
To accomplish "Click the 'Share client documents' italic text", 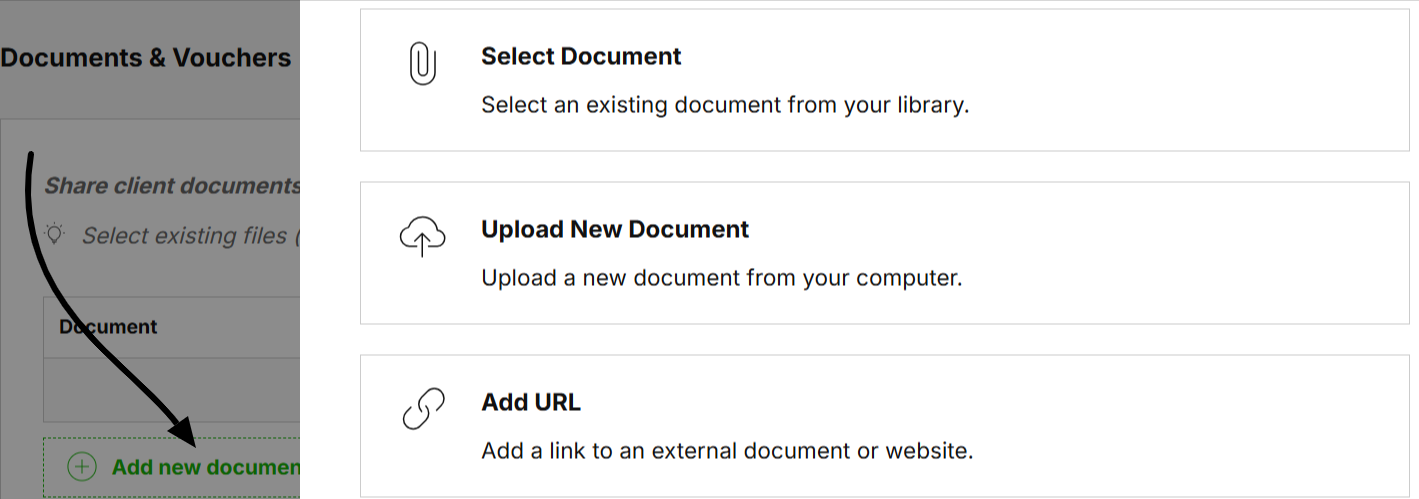I will pyautogui.click(x=172, y=186).
